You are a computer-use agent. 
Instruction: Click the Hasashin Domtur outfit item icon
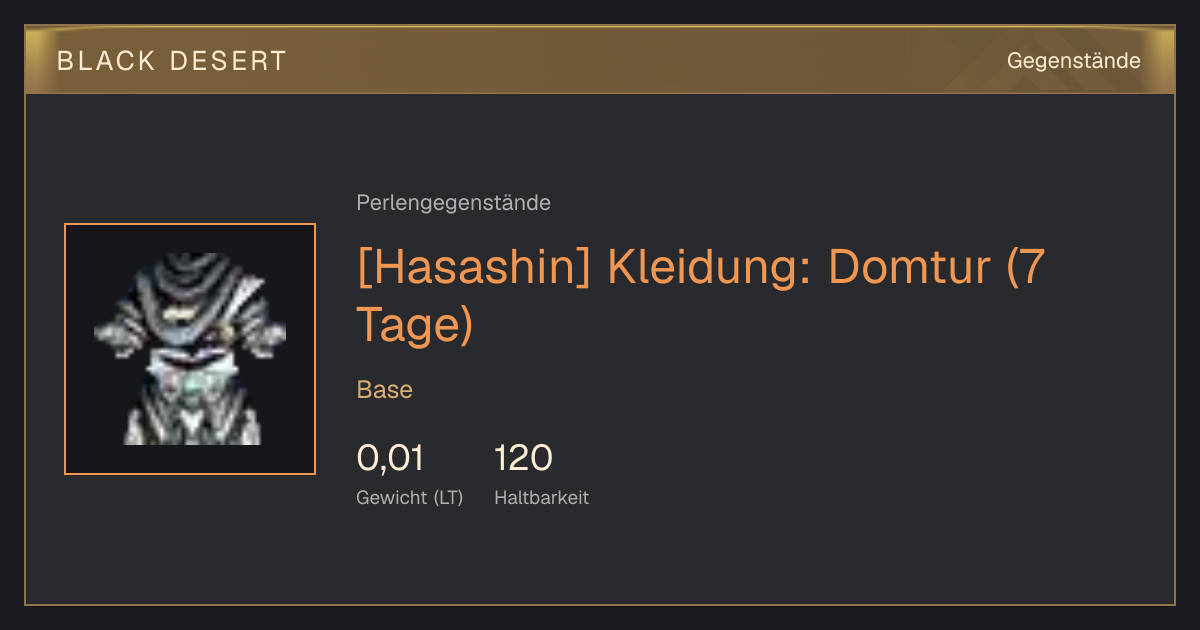tap(190, 349)
